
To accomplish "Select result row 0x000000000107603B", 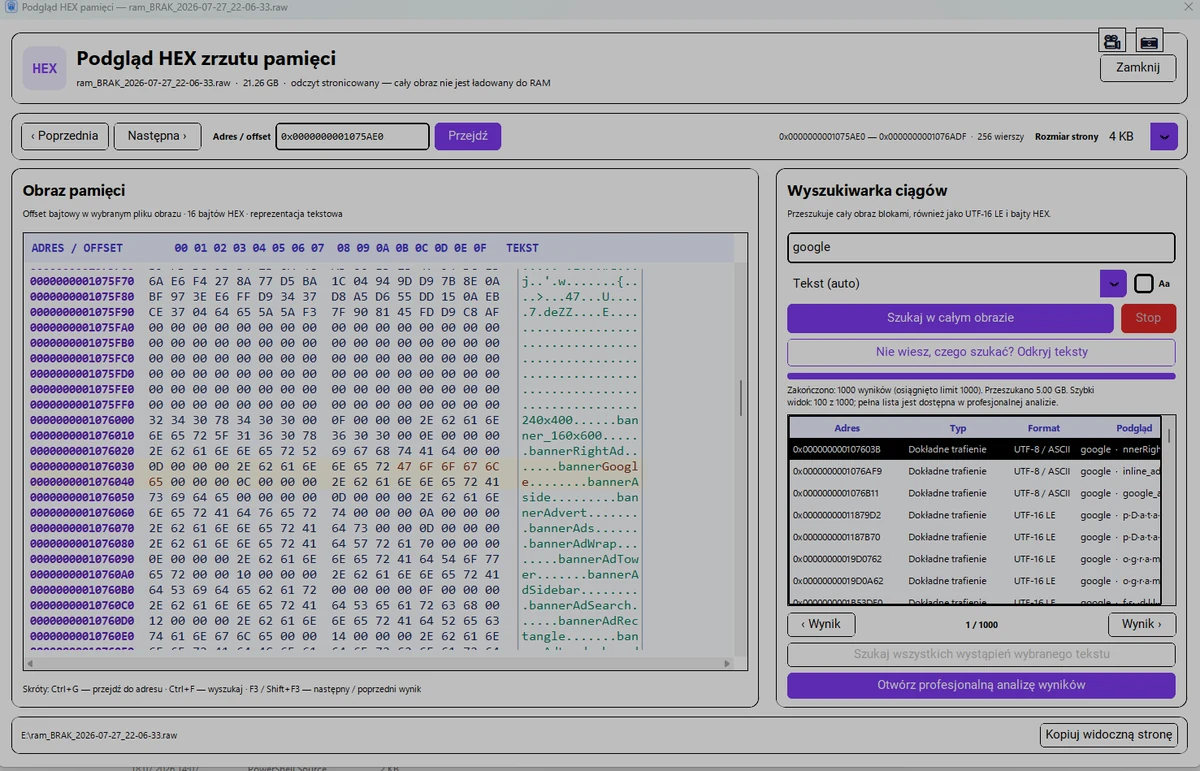I will coord(975,450).
